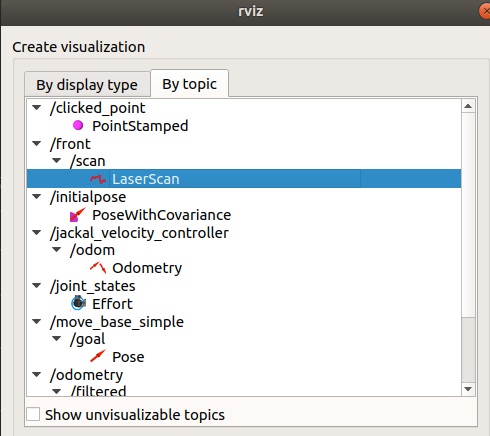
Task: Select the Effort display entry
Action: coord(112,304)
